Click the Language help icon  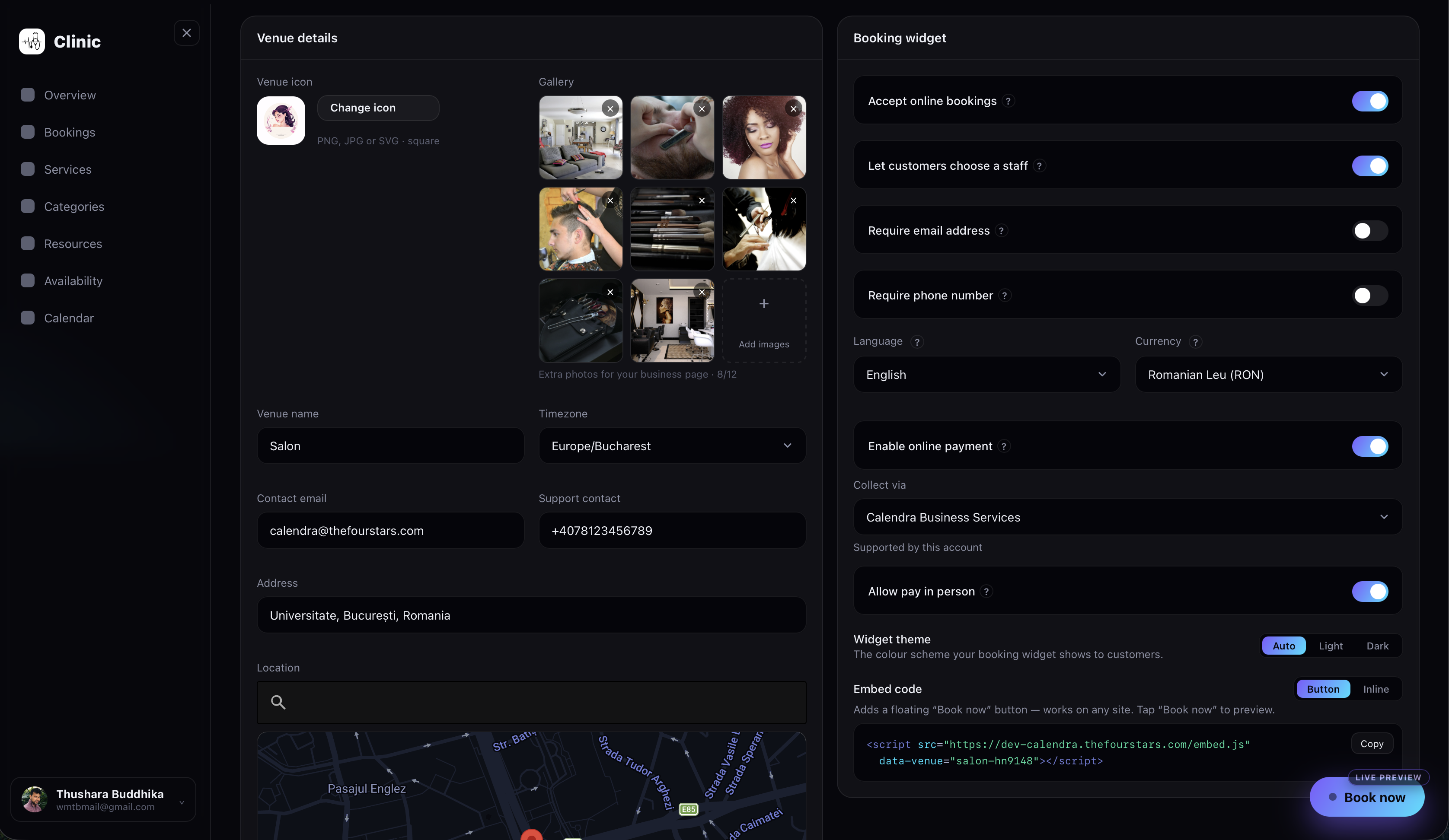[x=917, y=342]
